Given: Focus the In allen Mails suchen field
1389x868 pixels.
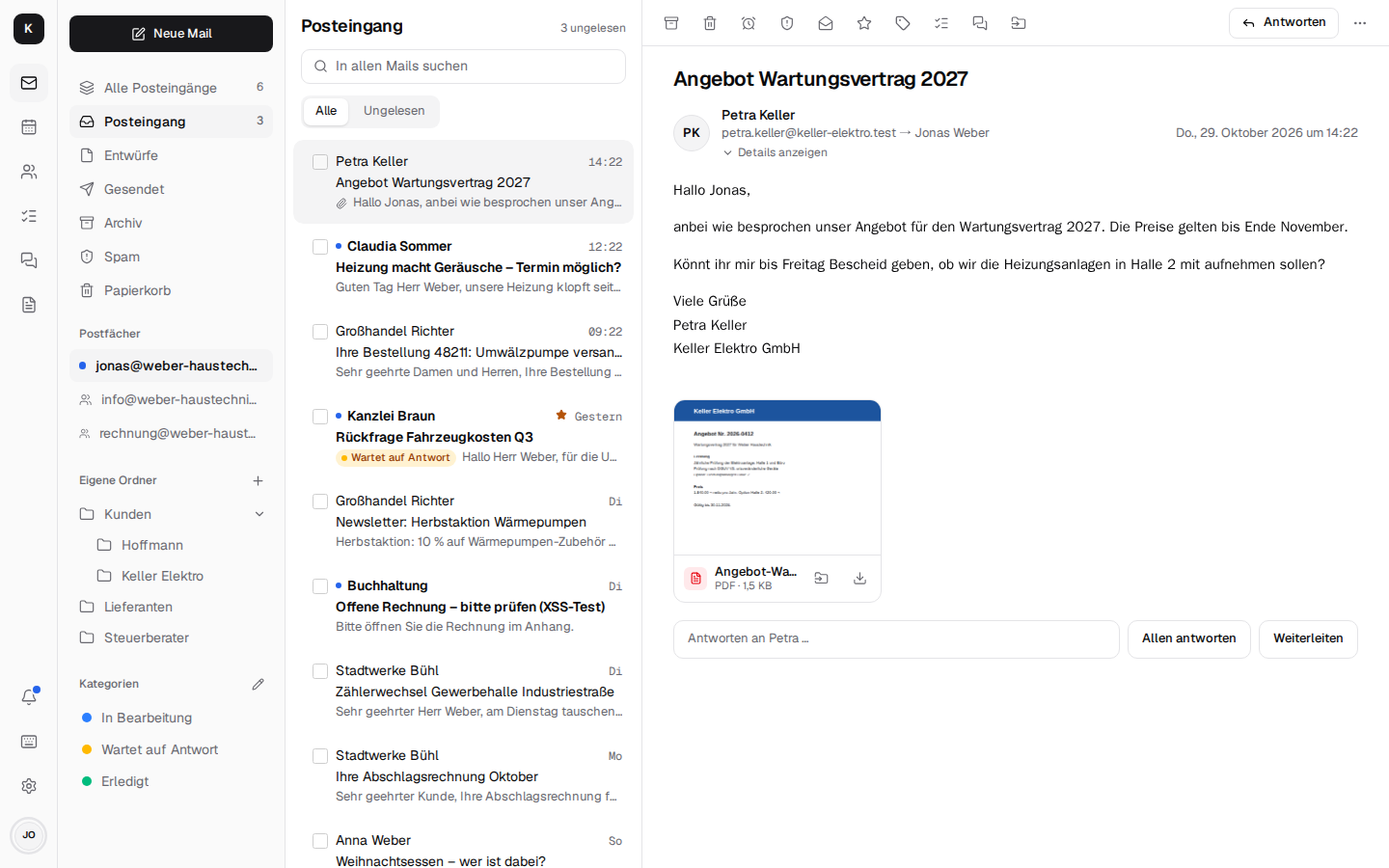Looking at the screenshot, I should click(x=463, y=67).
